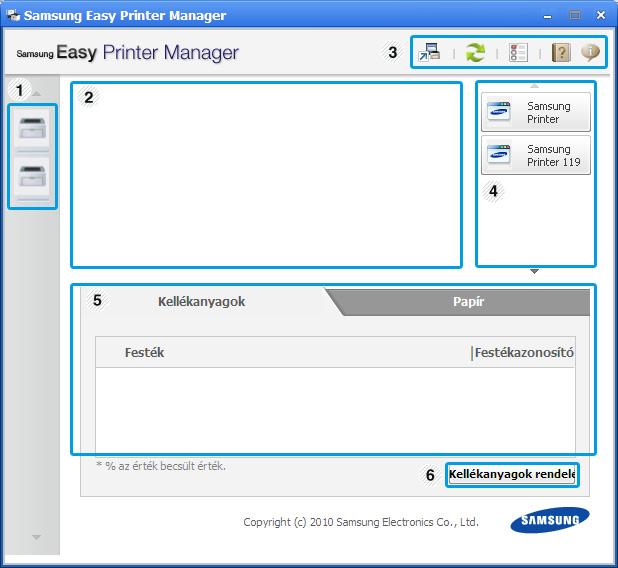Click the Kellékanyagok rendelése button
Viewport: 618px width, 568px height.
coord(512,474)
